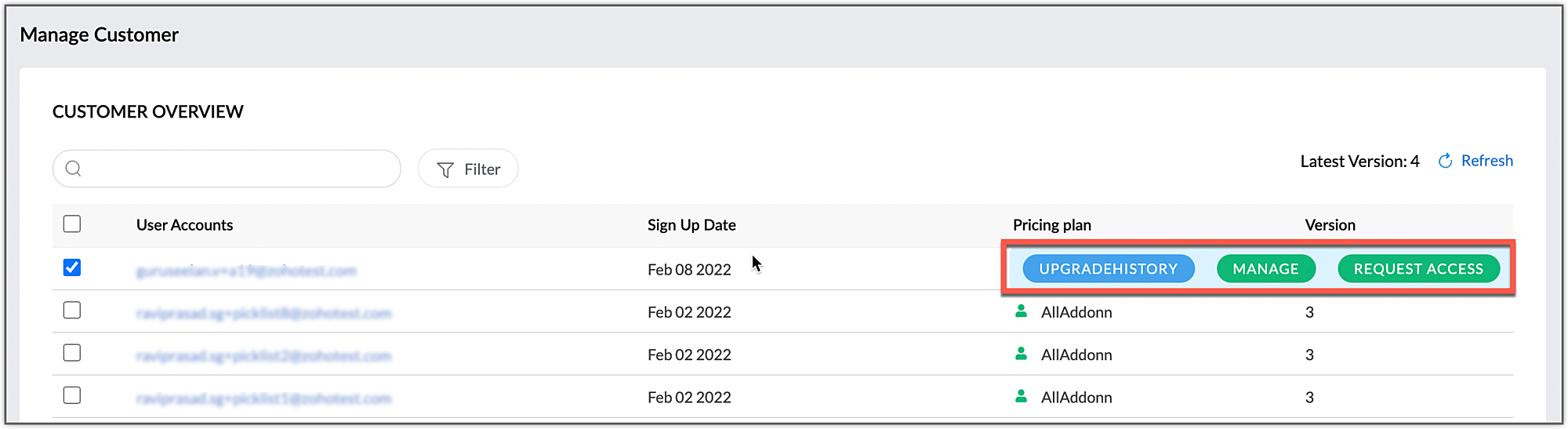Check the picklist8 account row checkbox
1568x429 pixels.
72,310
